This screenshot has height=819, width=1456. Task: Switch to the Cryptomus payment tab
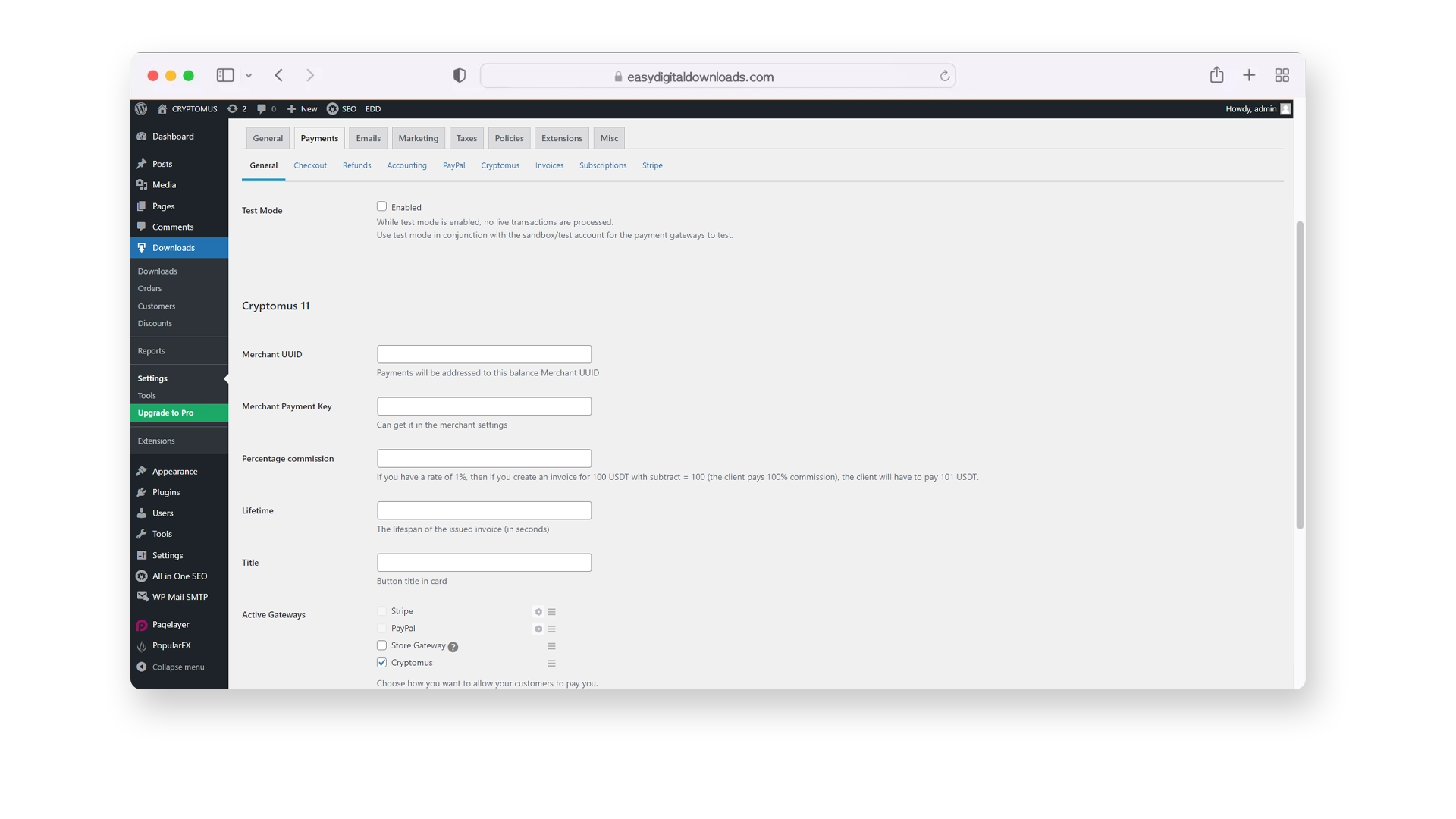tap(500, 165)
